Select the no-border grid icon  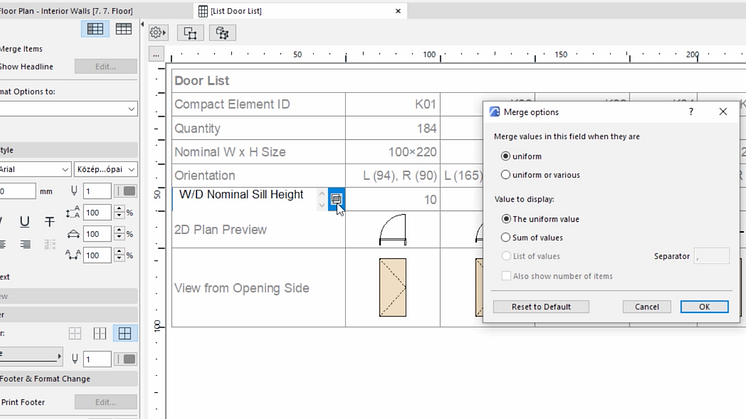tap(75, 333)
